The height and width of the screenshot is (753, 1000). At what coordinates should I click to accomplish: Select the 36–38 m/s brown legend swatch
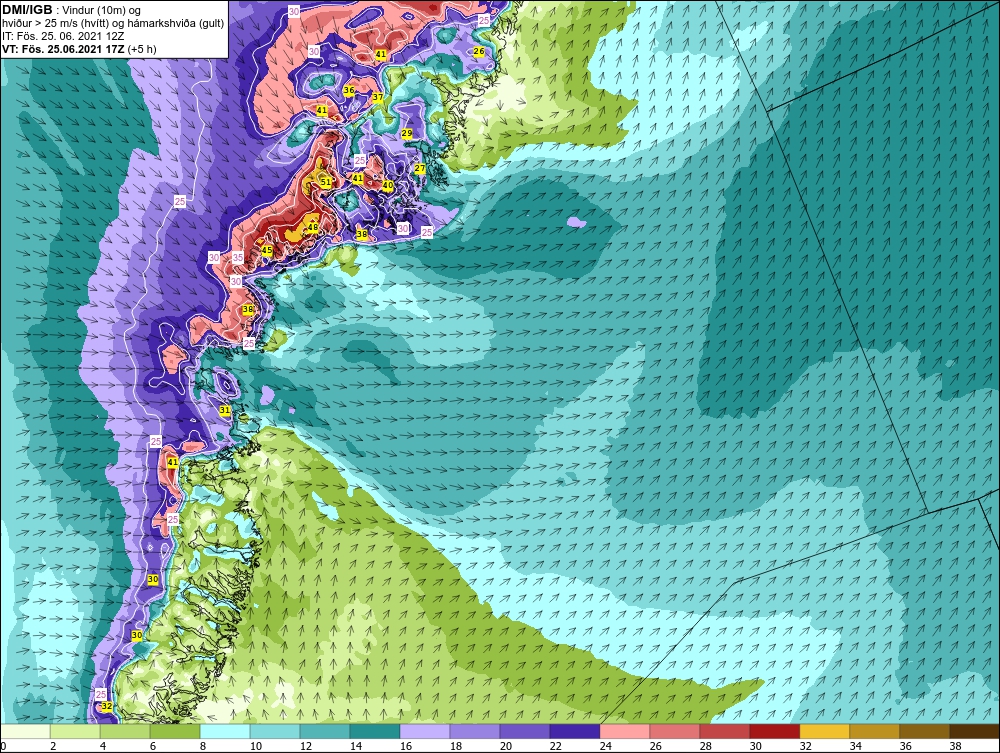pos(925,731)
